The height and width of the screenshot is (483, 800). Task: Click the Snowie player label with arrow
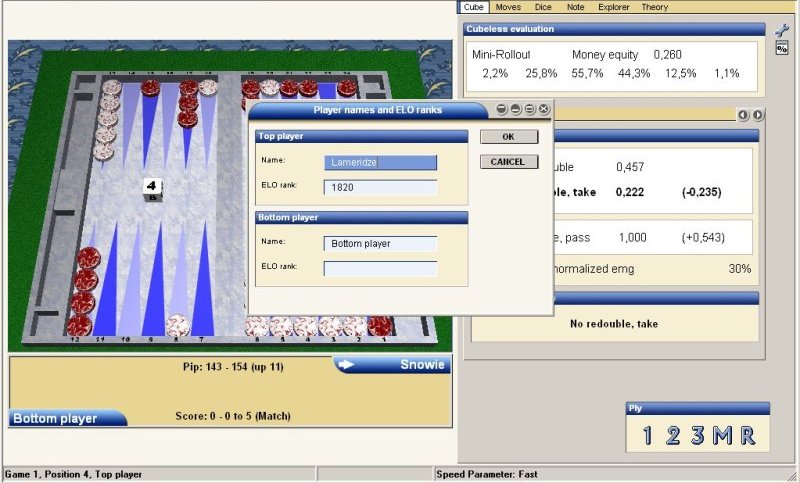coord(393,365)
